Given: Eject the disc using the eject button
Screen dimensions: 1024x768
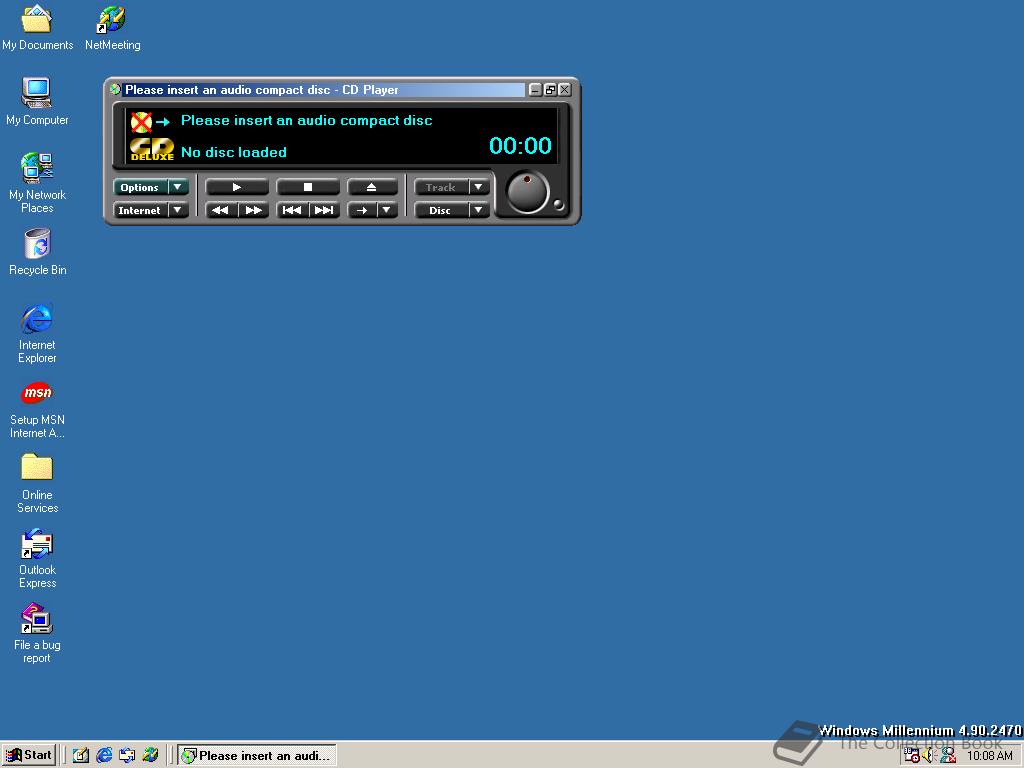Looking at the screenshot, I should pyautogui.click(x=372, y=187).
